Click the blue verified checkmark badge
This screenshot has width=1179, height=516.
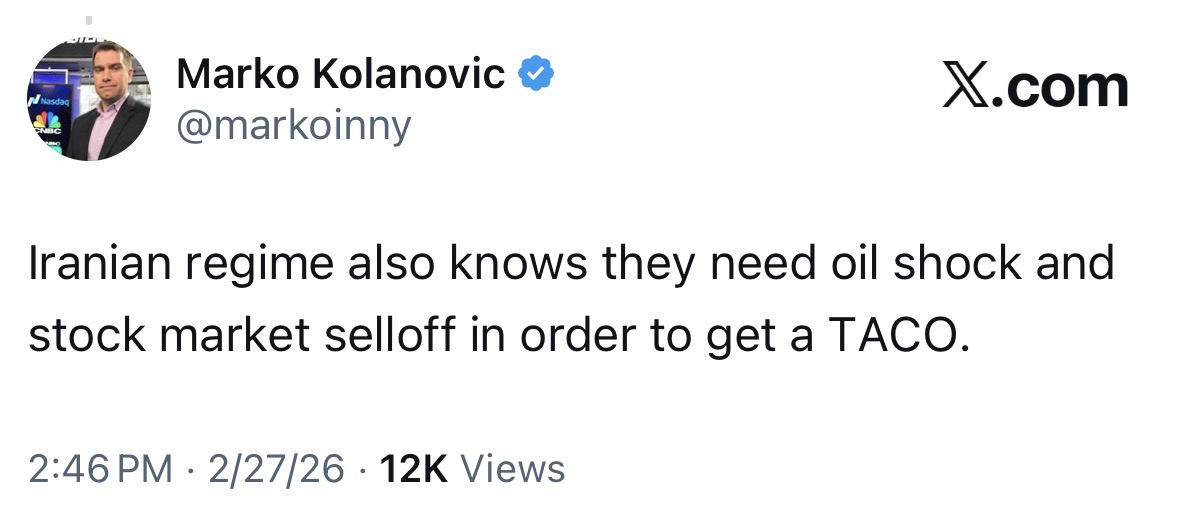tap(536, 74)
